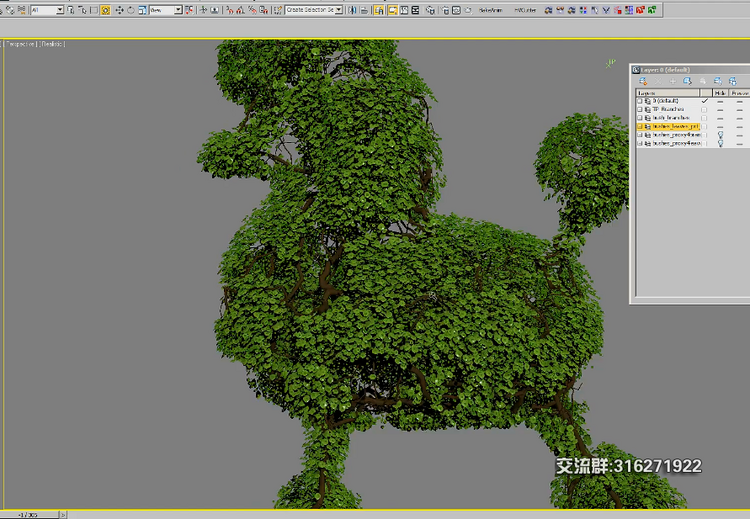750x519 pixels.
Task: Open the Schematic View from toolbar
Action: [x=415, y=10]
